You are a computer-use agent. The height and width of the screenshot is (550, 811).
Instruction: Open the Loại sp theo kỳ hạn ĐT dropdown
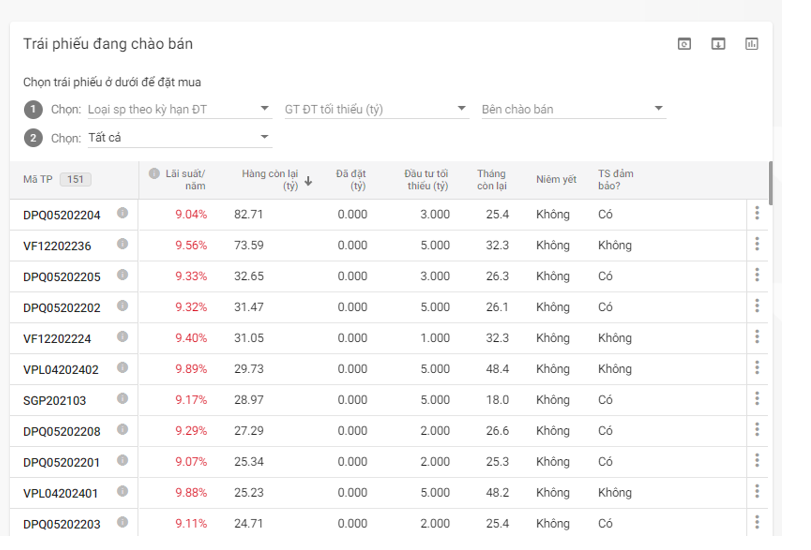(180, 109)
